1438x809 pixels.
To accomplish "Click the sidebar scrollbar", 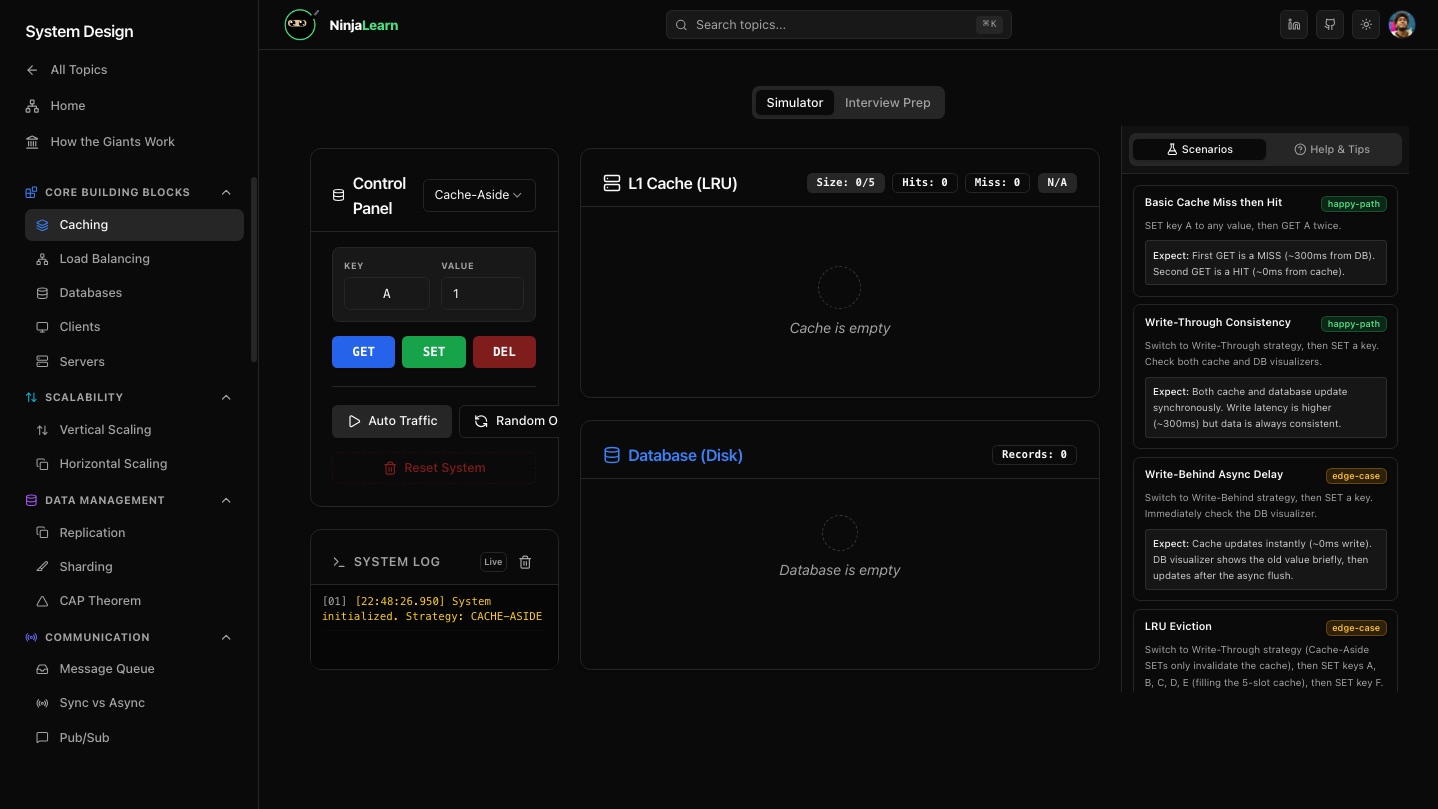I will tap(254, 270).
